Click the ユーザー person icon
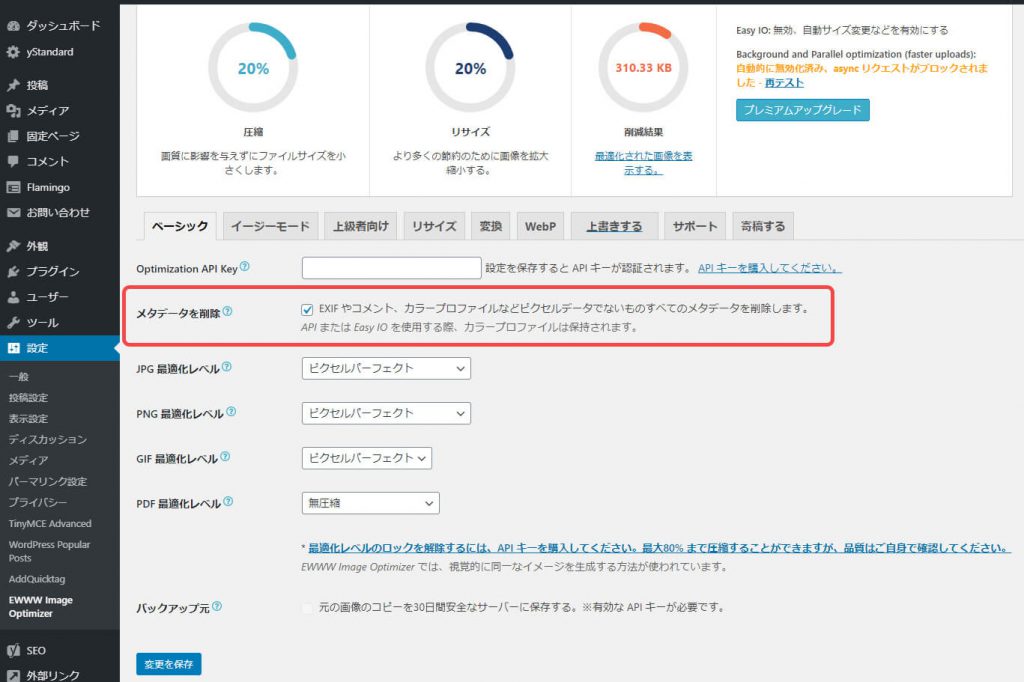The height and width of the screenshot is (682, 1024). (13, 297)
